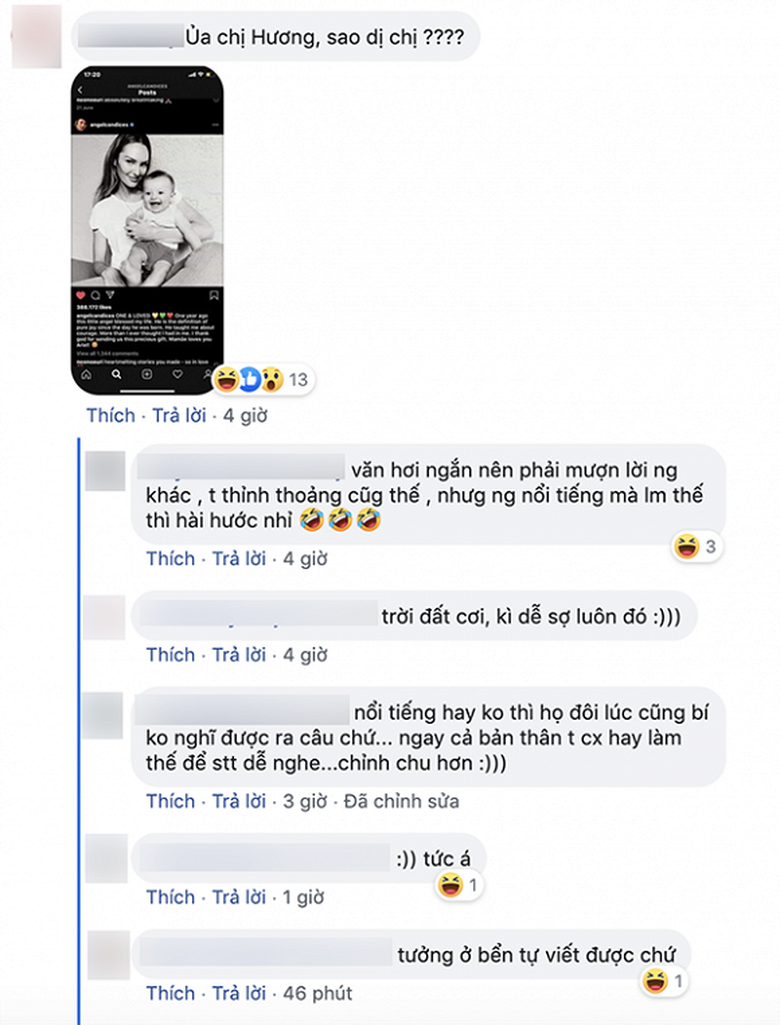This screenshot has width=780, height=1025.
Task: Open haha reaction on 'tức á' reply
Action: click(460, 886)
